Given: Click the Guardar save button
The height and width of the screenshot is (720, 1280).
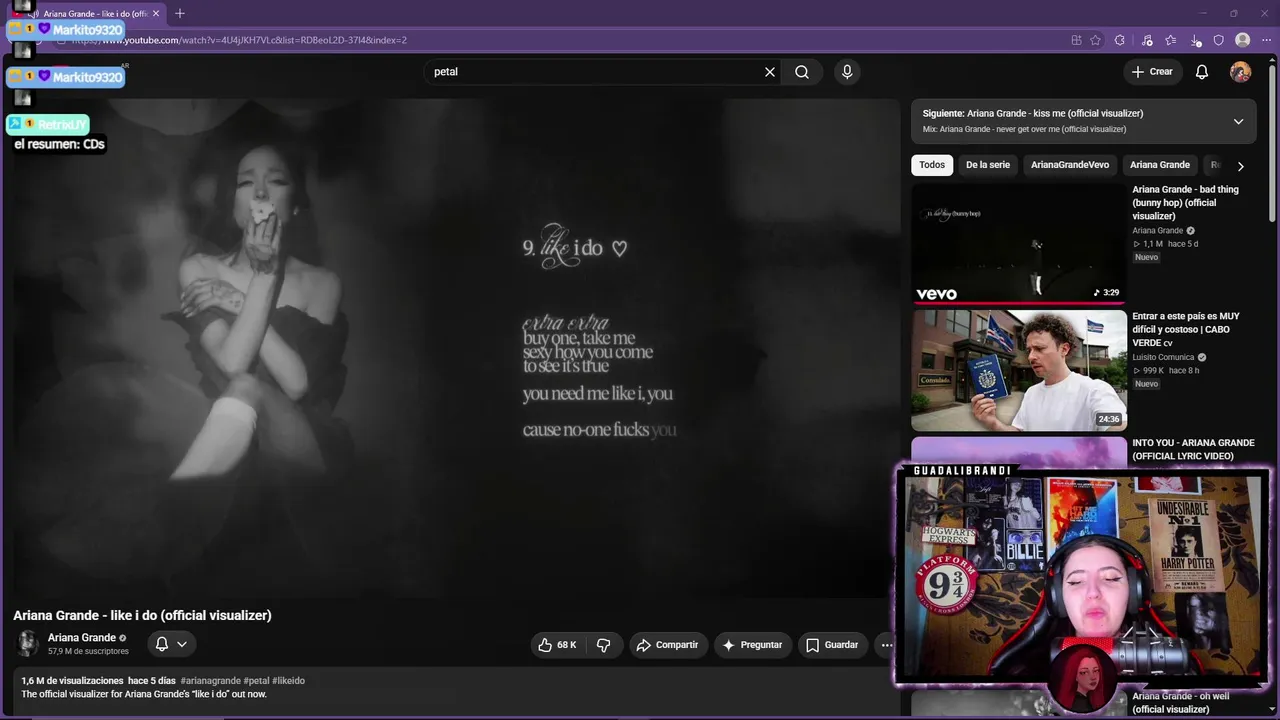Looking at the screenshot, I should click(x=832, y=645).
